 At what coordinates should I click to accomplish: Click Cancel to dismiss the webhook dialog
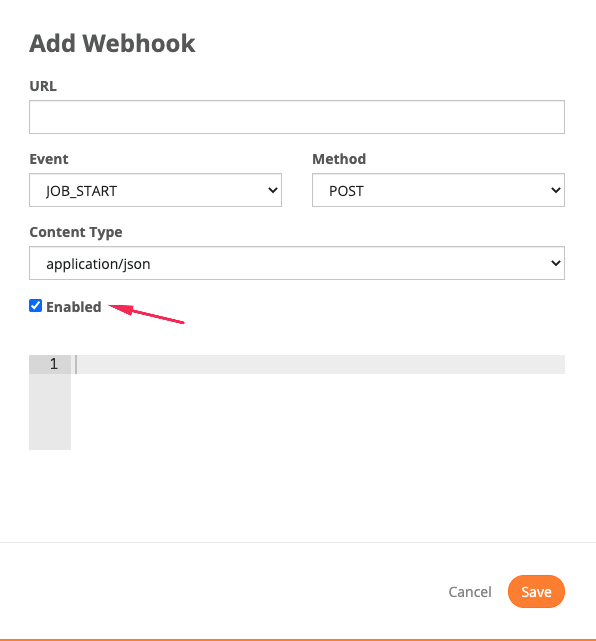pos(470,592)
